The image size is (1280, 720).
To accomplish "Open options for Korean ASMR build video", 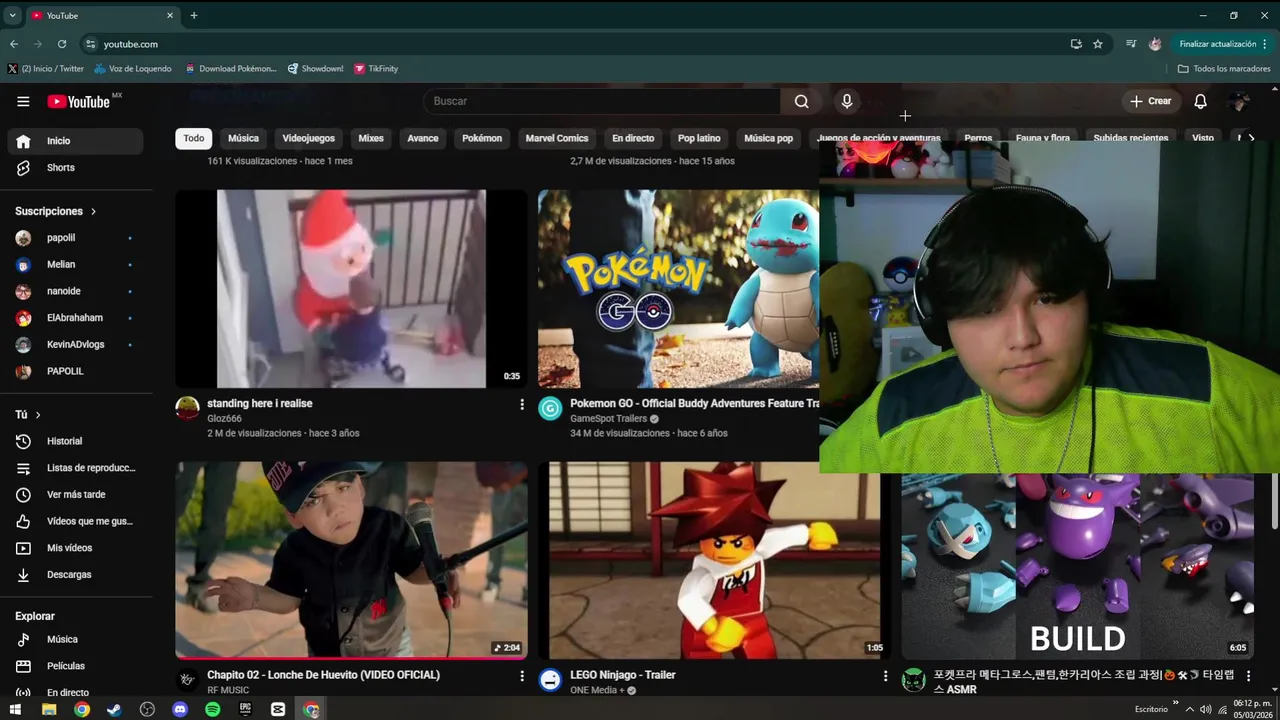I will (1247, 676).
